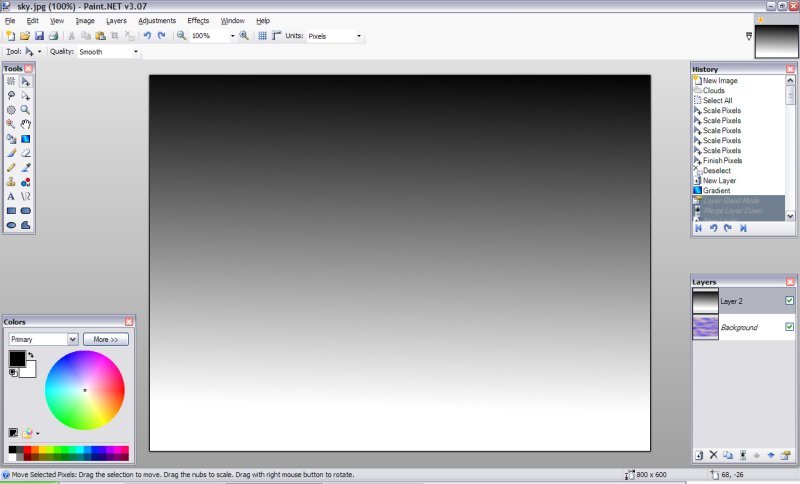Click the white secondary color swatch

point(28,369)
